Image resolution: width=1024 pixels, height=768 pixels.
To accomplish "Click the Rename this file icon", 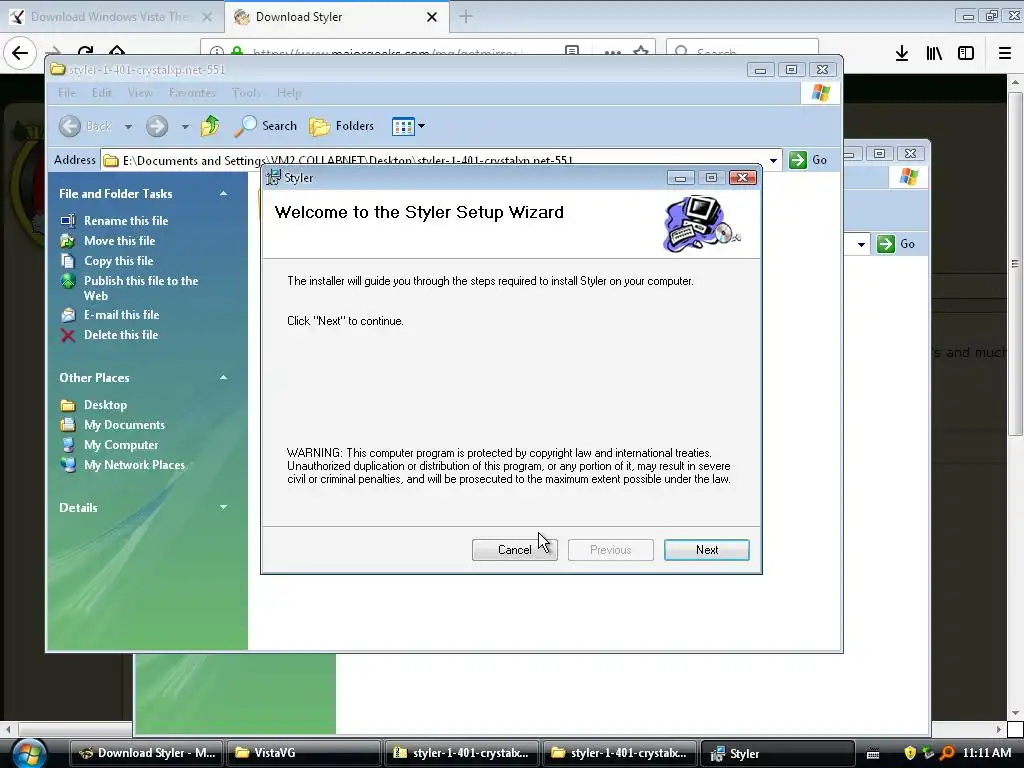I will (x=68, y=221).
